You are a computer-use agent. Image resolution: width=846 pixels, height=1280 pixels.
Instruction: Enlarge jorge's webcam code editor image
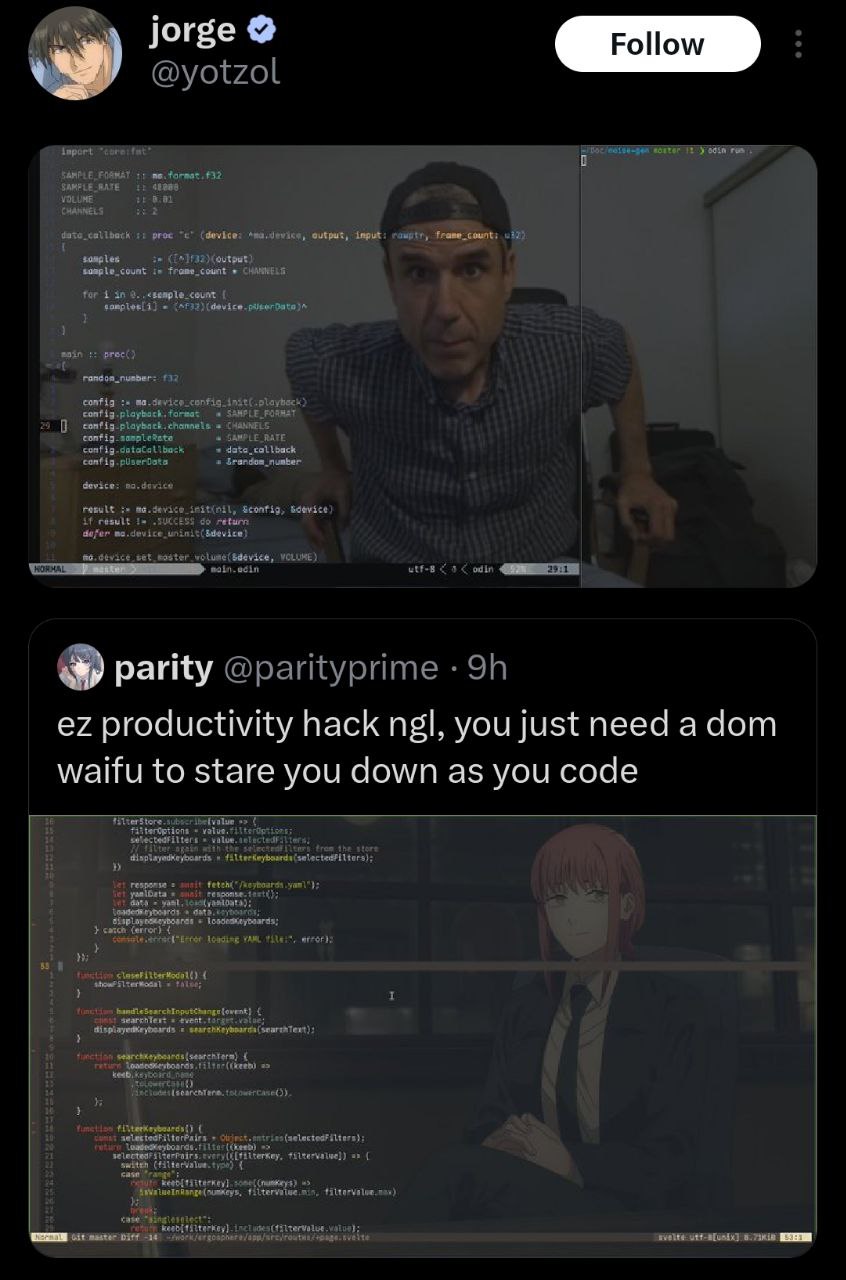tap(423, 366)
